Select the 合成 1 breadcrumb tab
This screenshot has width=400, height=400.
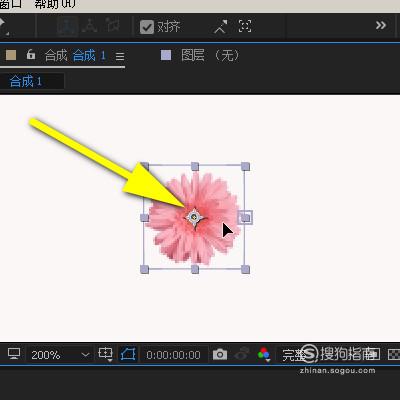(26, 82)
